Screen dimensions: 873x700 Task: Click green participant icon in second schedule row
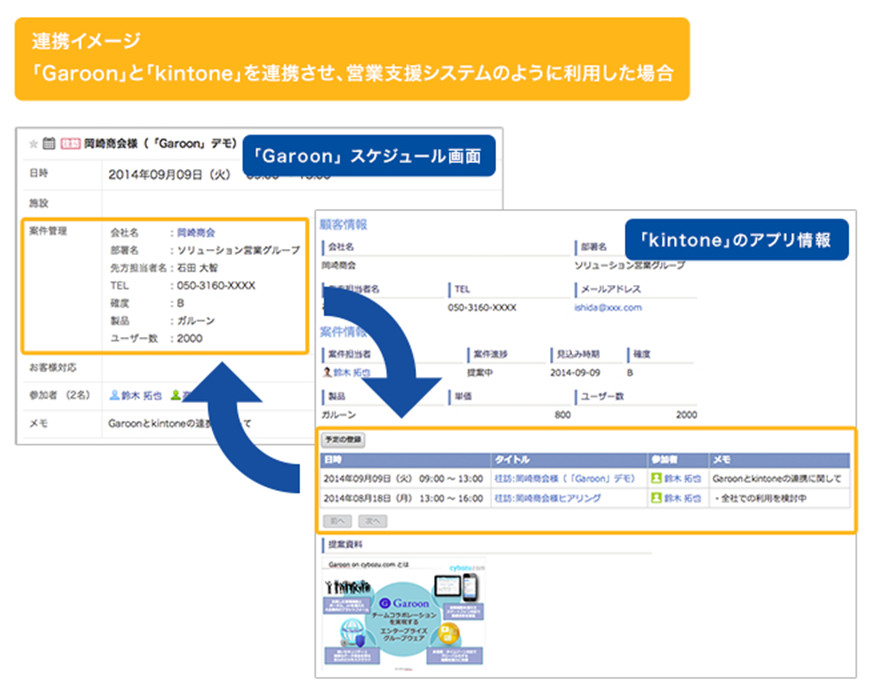[x=656, y=497]
